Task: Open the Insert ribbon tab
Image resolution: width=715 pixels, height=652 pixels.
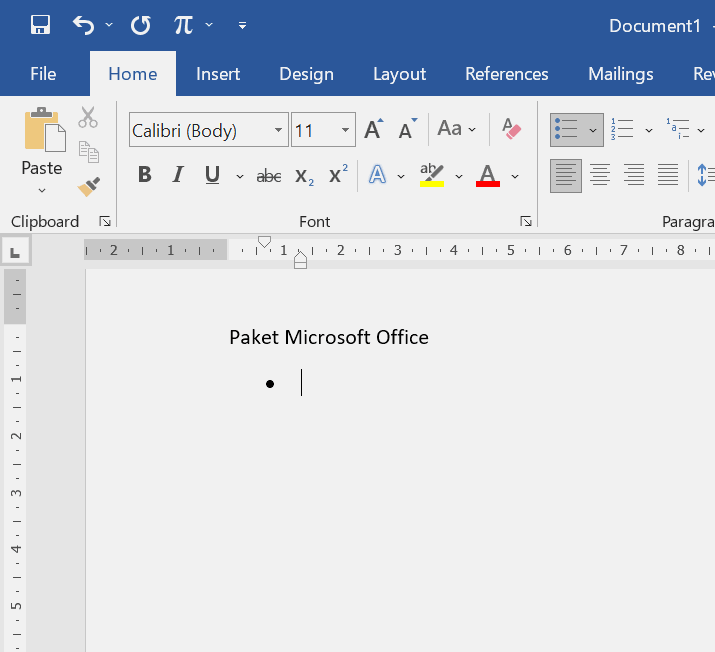Action: [x=218, y=74]
